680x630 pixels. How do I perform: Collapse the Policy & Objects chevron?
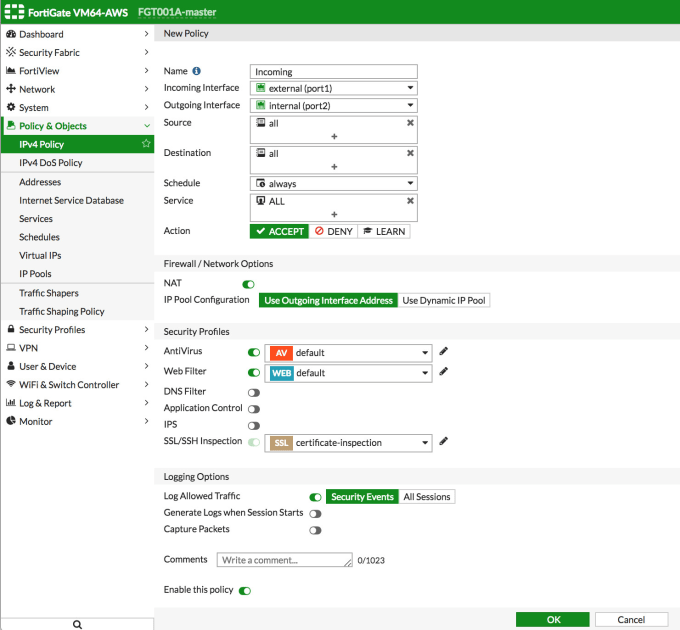pyautogui.click(x=147, y=126)
